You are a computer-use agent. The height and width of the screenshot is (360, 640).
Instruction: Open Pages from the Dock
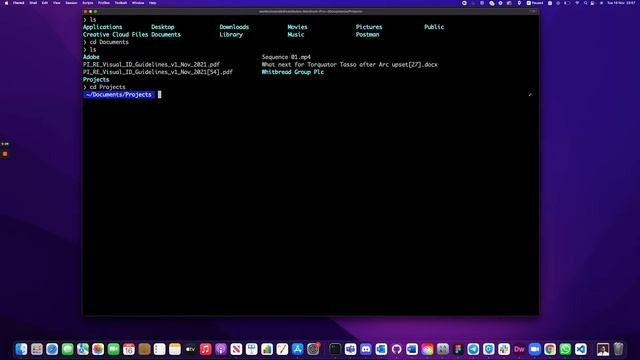click(x=282, y=349)
